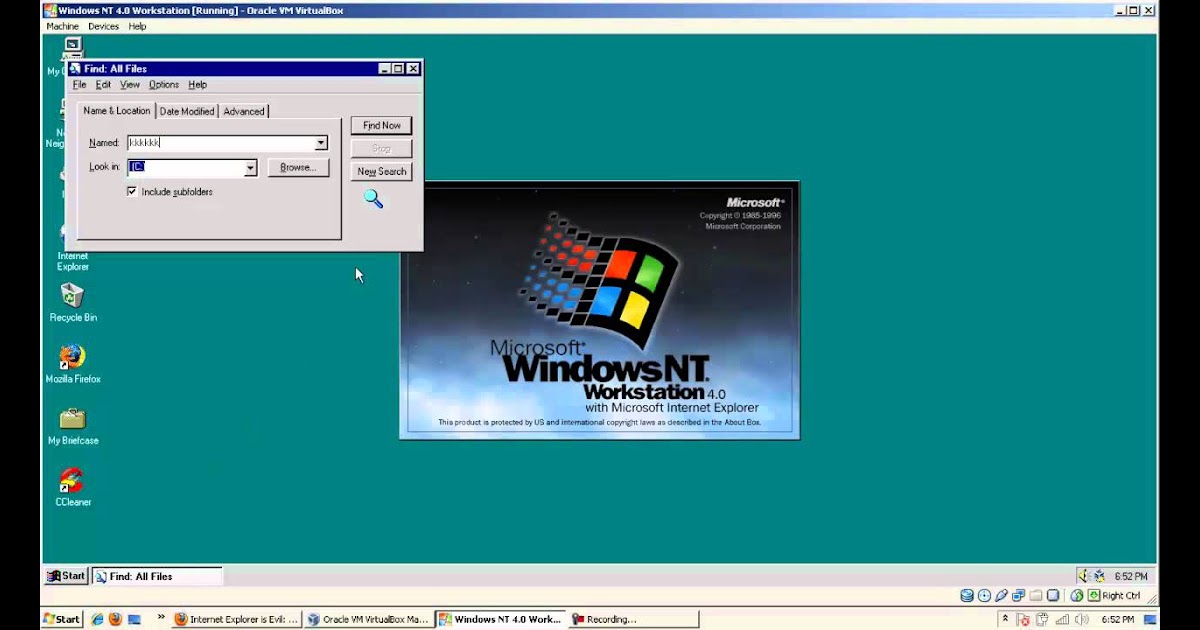Click the VirtualBox hard disk indicator

[967, 595]
